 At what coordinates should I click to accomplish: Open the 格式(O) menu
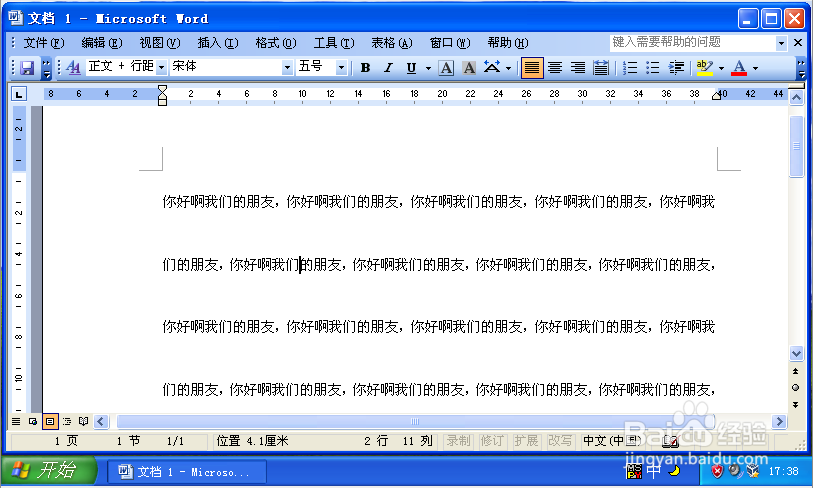276,43
